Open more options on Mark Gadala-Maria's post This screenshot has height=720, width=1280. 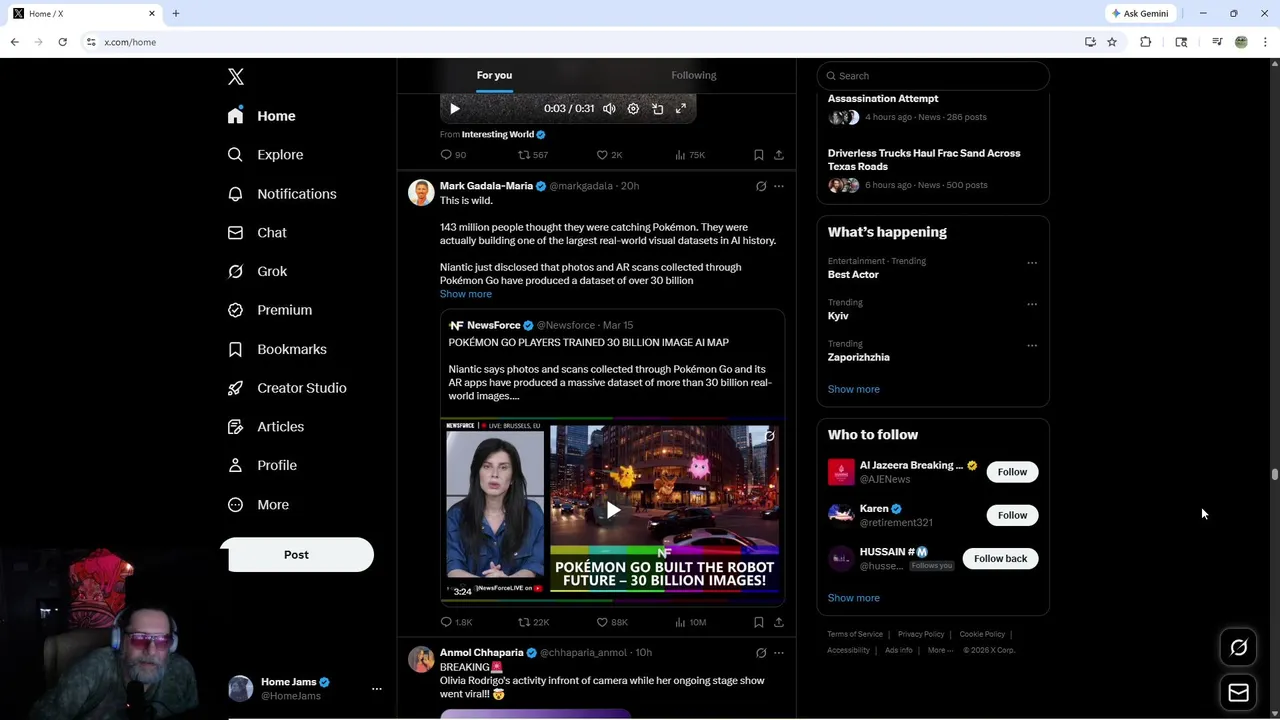[x=779, y=186]
